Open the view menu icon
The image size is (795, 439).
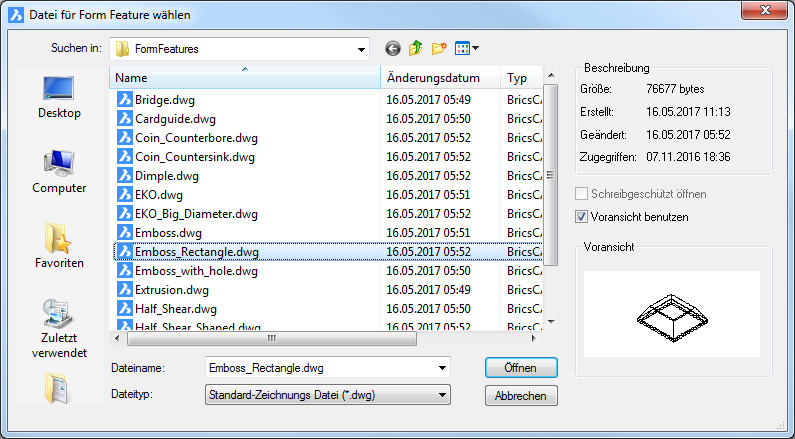click(466, 48)
